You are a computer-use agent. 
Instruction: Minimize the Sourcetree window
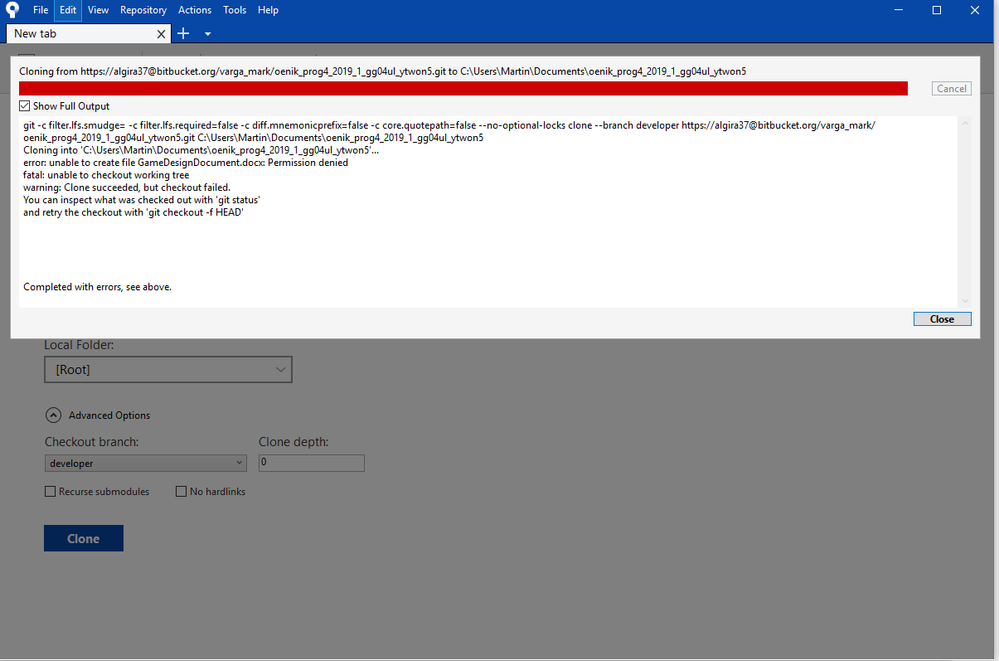pos(898,10)
